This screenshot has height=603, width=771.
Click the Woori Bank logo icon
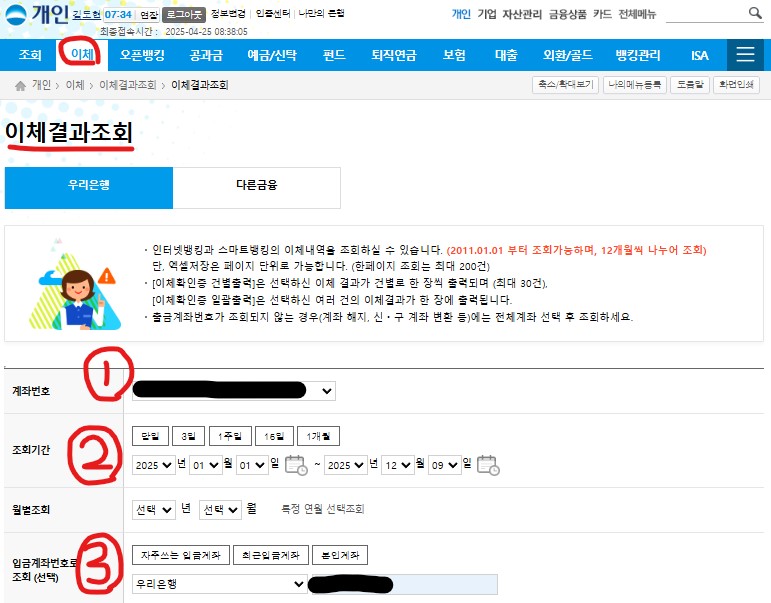click(x=16, y=15)
